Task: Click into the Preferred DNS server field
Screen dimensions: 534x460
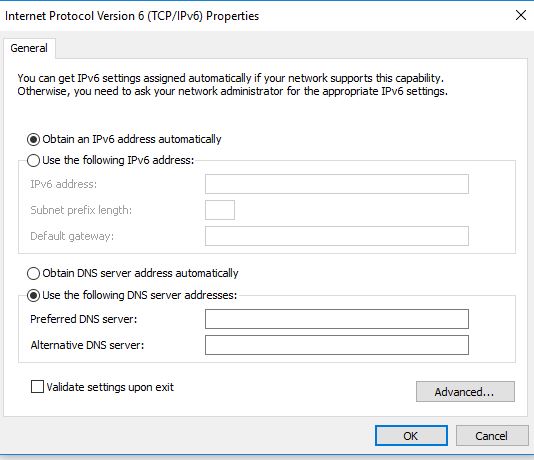Action: click(x=337, y=319)
